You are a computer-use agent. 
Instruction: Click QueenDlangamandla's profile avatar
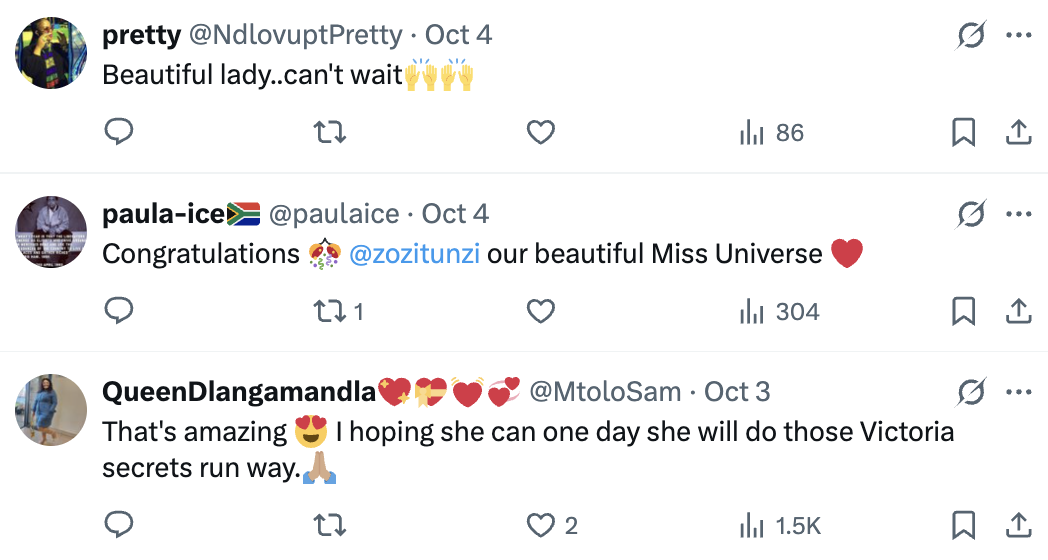point(52,409)
